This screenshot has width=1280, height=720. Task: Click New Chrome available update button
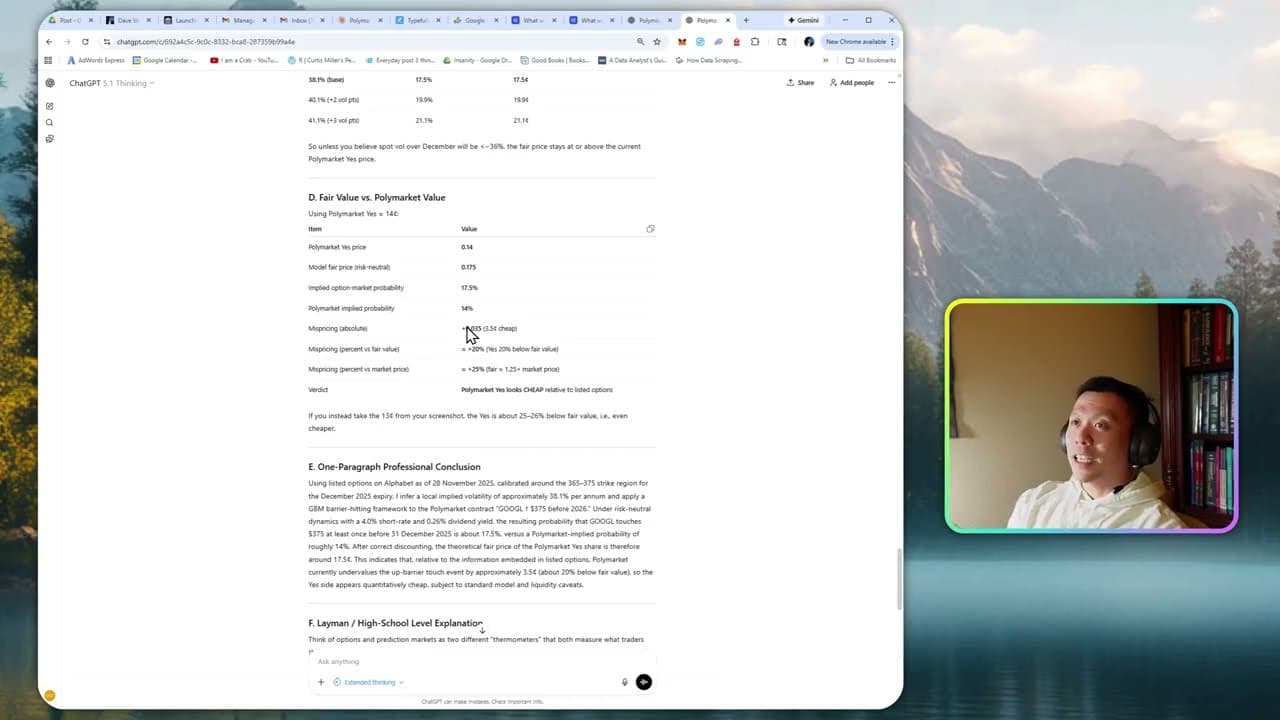[856, 42]
